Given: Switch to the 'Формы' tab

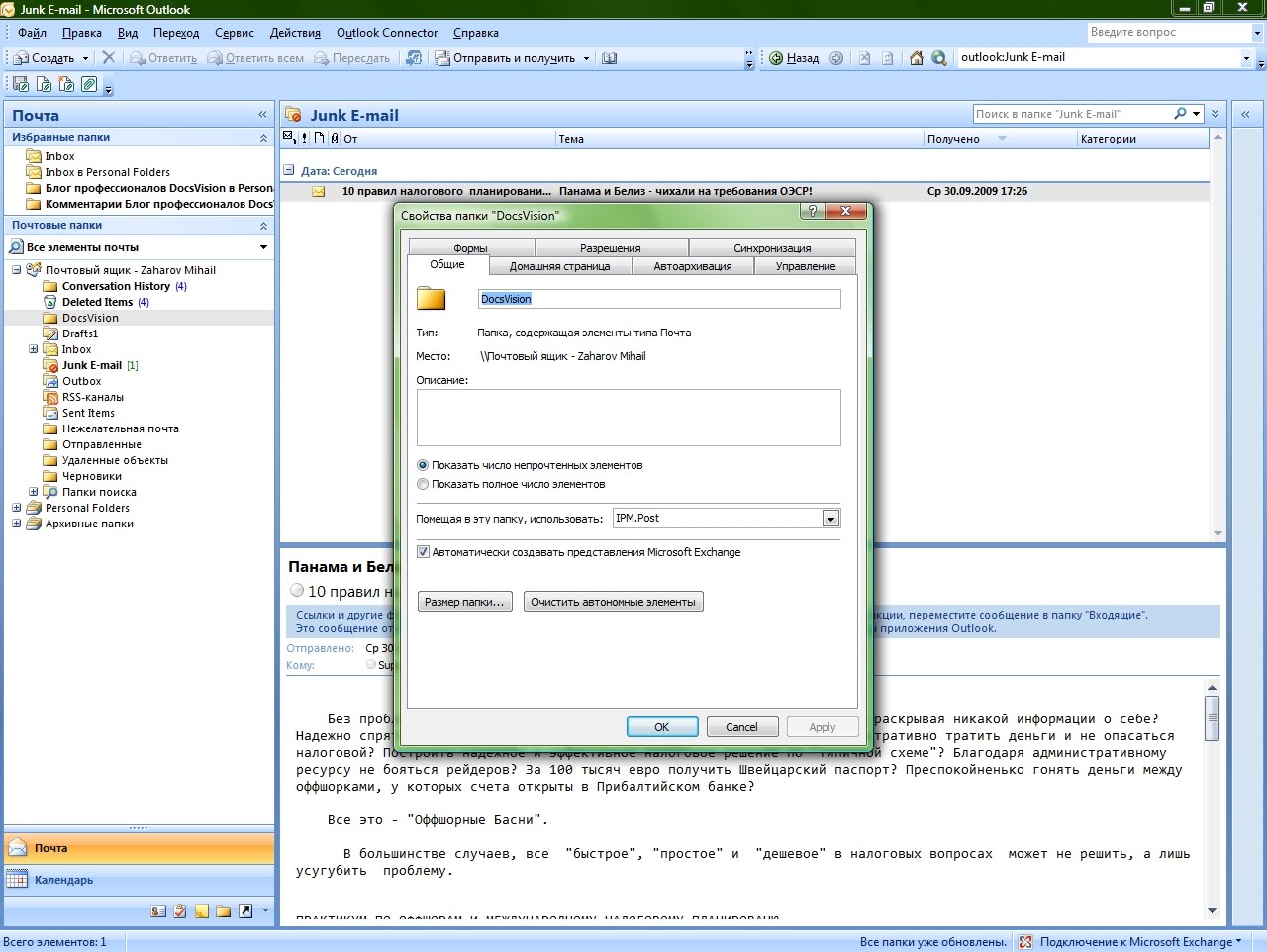Looking at the screenshot, I should point(471,248).
